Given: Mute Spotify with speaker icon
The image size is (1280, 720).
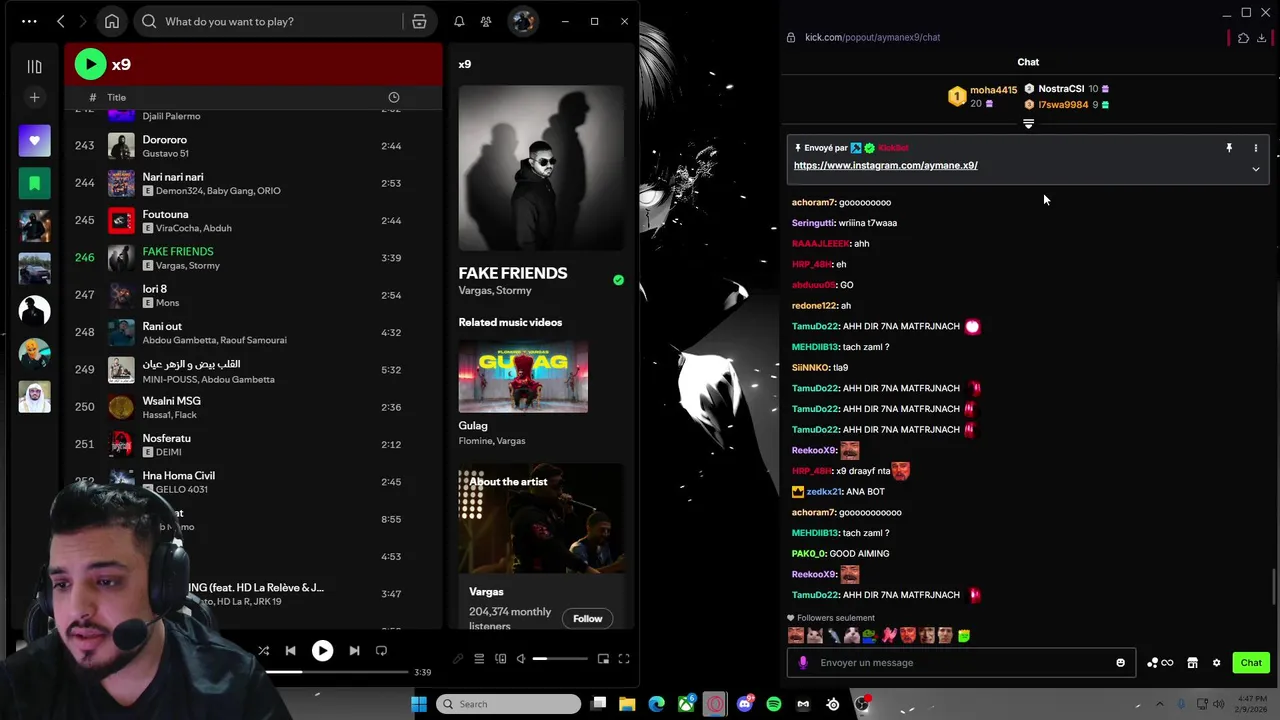Looking at the screenshot, I should coord(521,659).
